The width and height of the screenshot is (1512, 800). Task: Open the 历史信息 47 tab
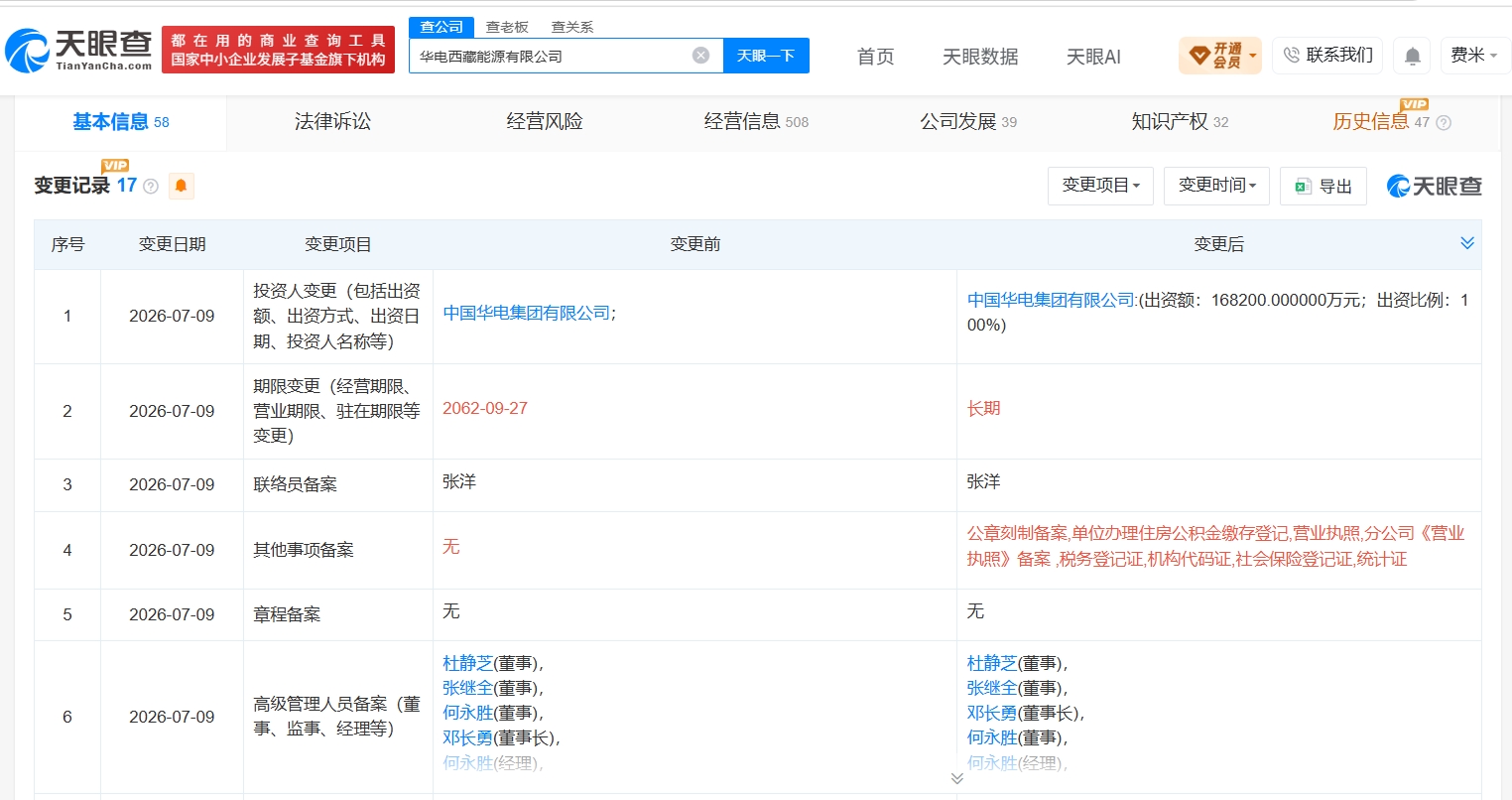click(x=1381, y=122)
